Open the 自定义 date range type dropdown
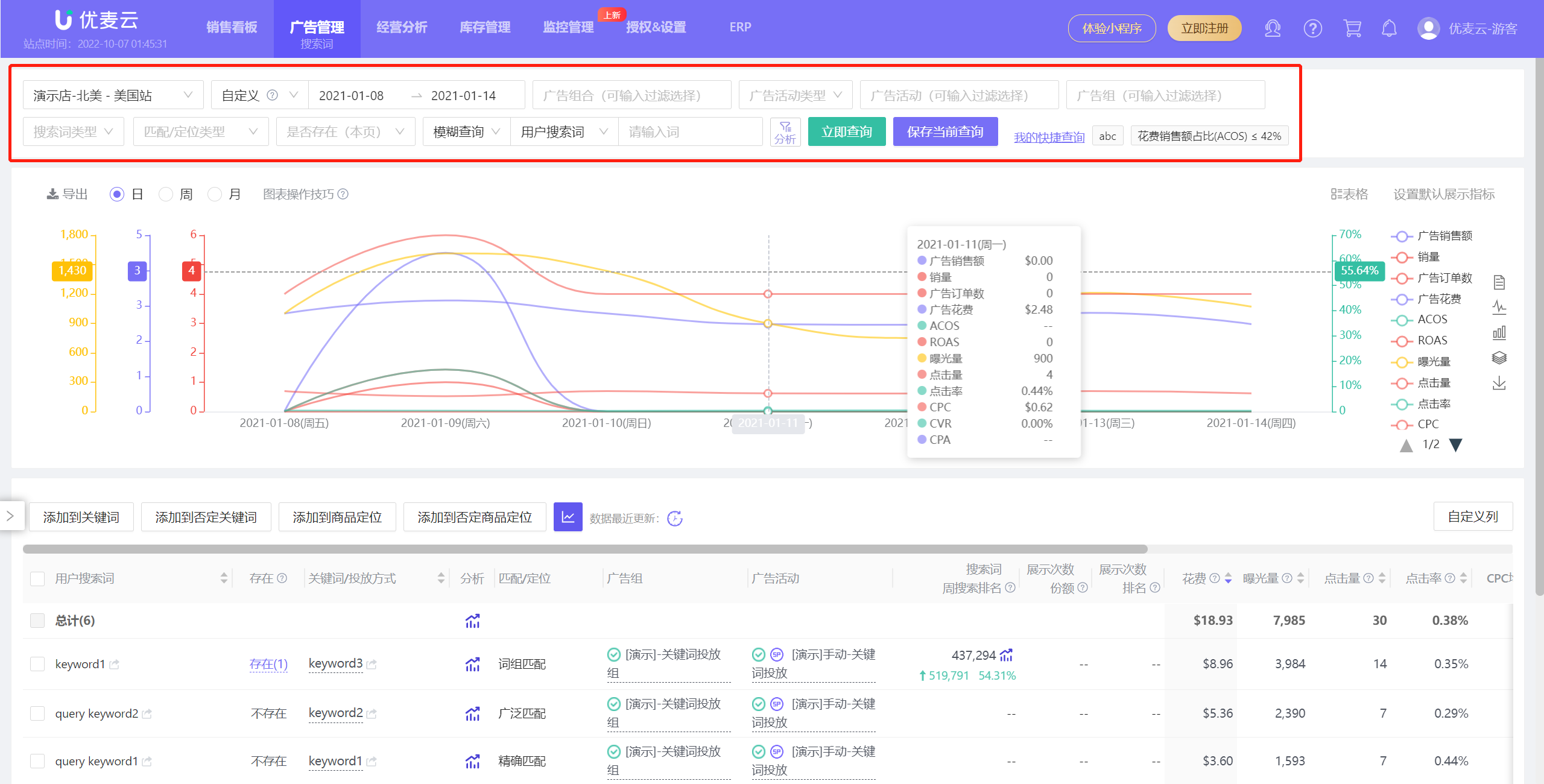 [260, 95]
